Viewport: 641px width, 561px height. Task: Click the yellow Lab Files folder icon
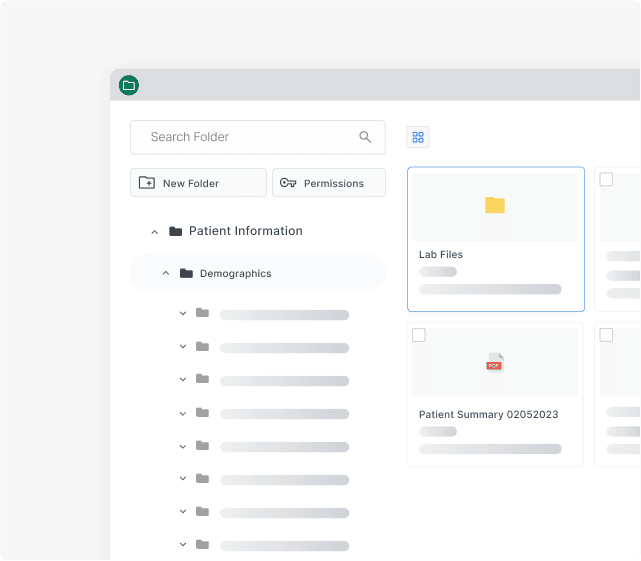coord(495,205)
